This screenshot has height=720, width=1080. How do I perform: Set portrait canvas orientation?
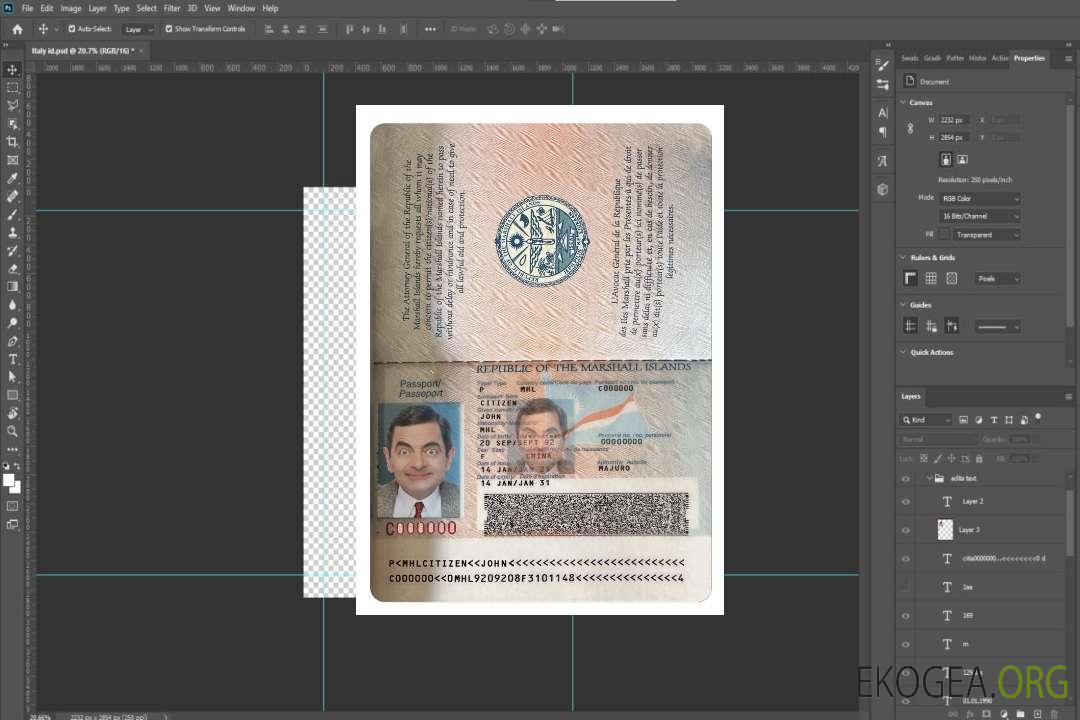tap(946, 160)
